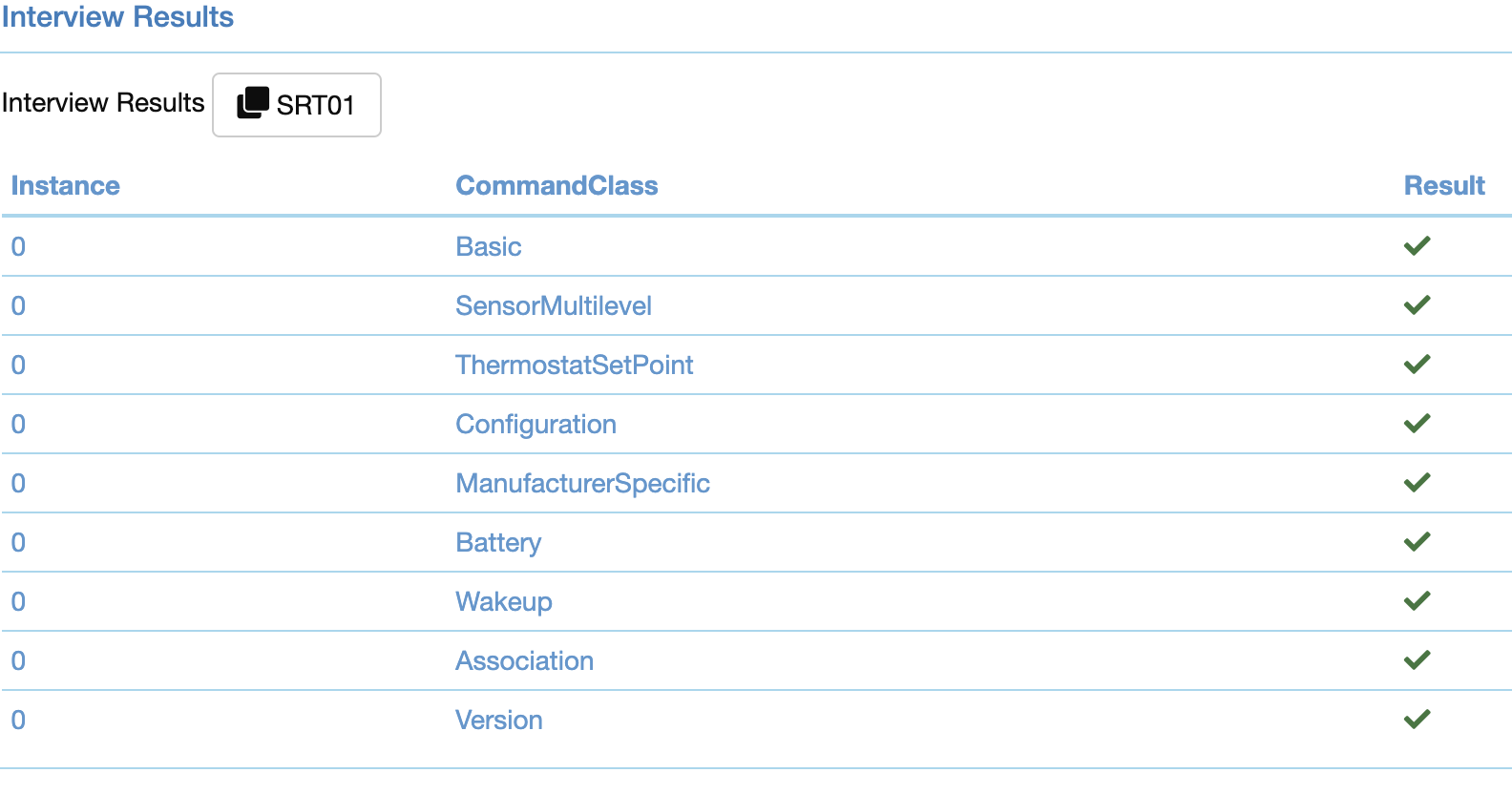Viewport: 1512px width, 794px height.
Task: Click the checkmark beside SensorMultilevel
Action: (x=1417, y=304)
